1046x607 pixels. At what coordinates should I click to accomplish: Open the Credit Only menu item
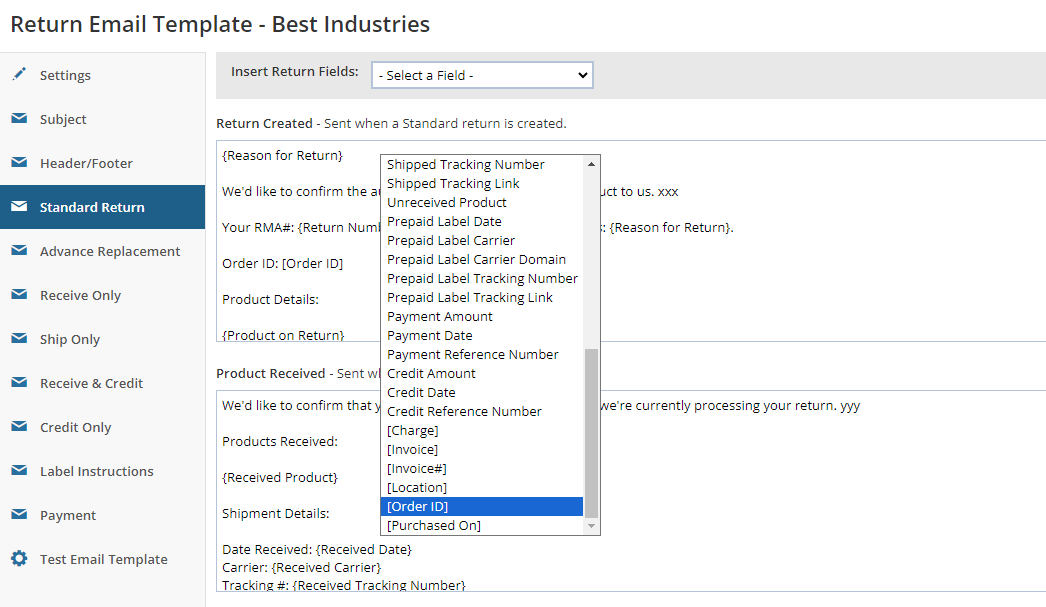point(75,427)
